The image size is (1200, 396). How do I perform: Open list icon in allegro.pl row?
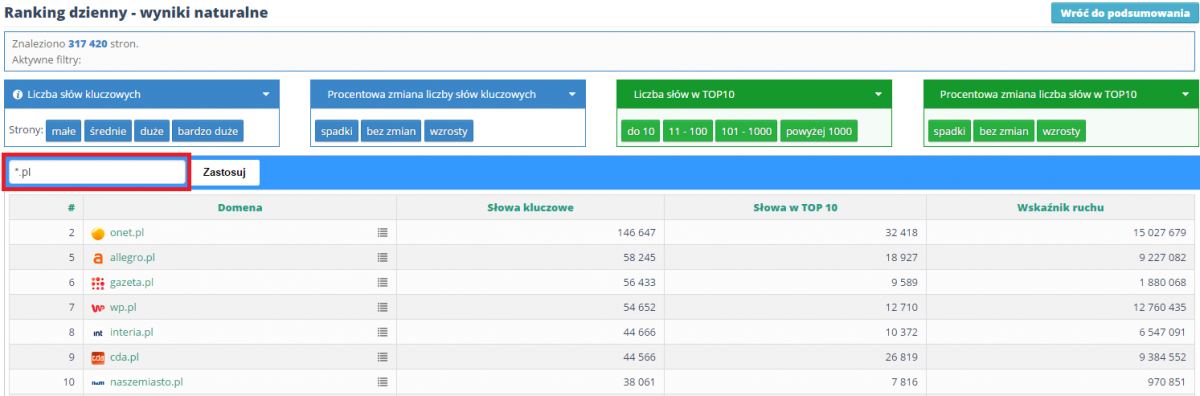pyautogui.click(x=382, y=258)
